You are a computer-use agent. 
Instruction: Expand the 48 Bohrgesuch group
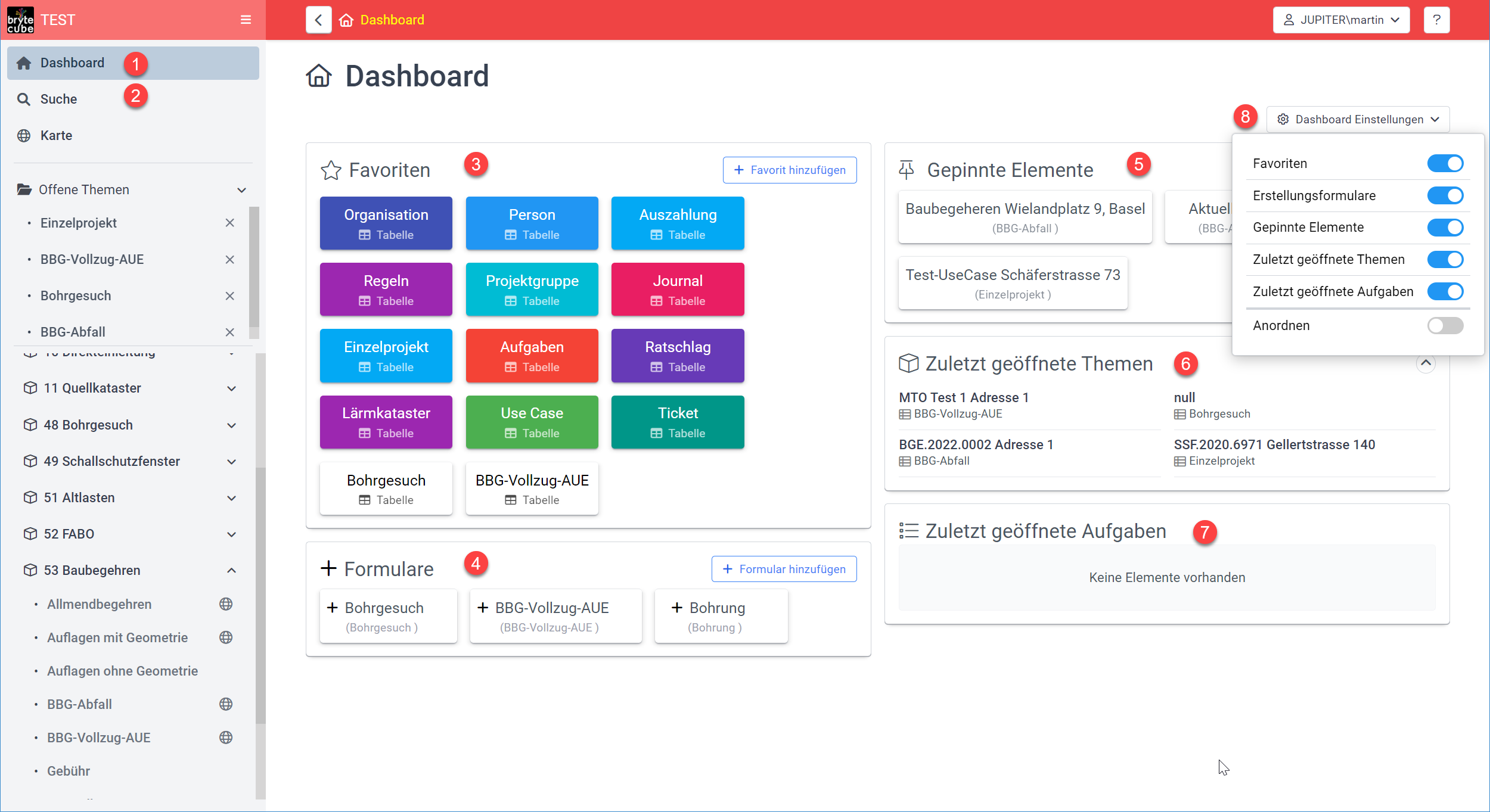232,425
